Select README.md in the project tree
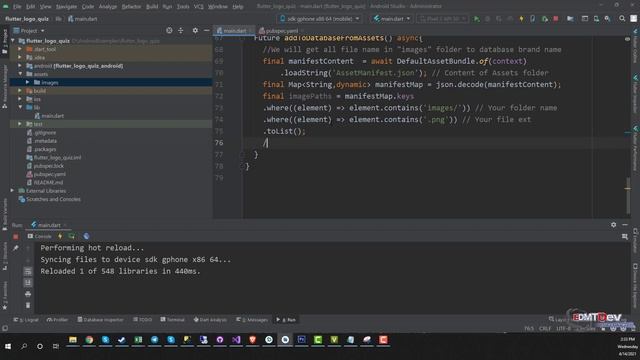 (x=48, y=182)
